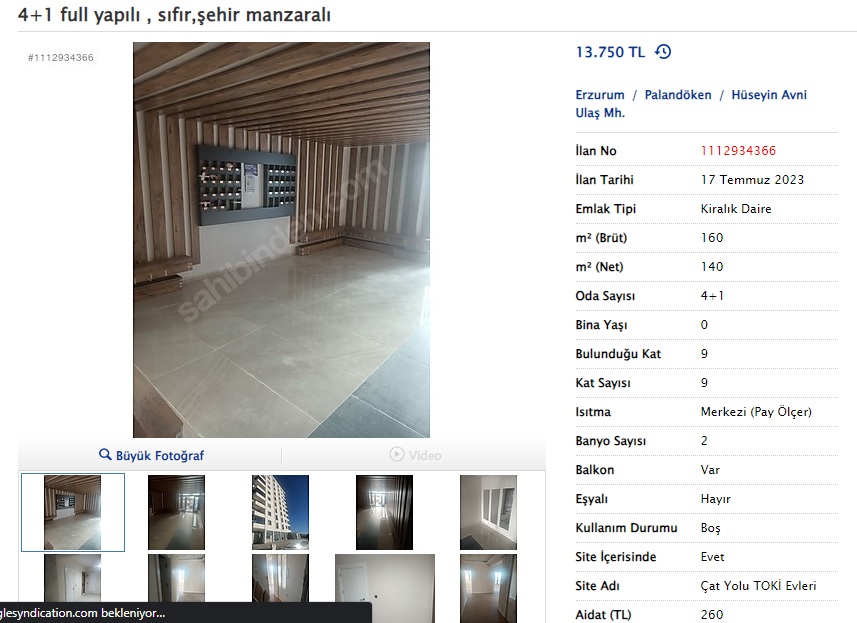Select the building exterior thumbnail
This screenshot has width=857, height=623.
pos(280,512)
